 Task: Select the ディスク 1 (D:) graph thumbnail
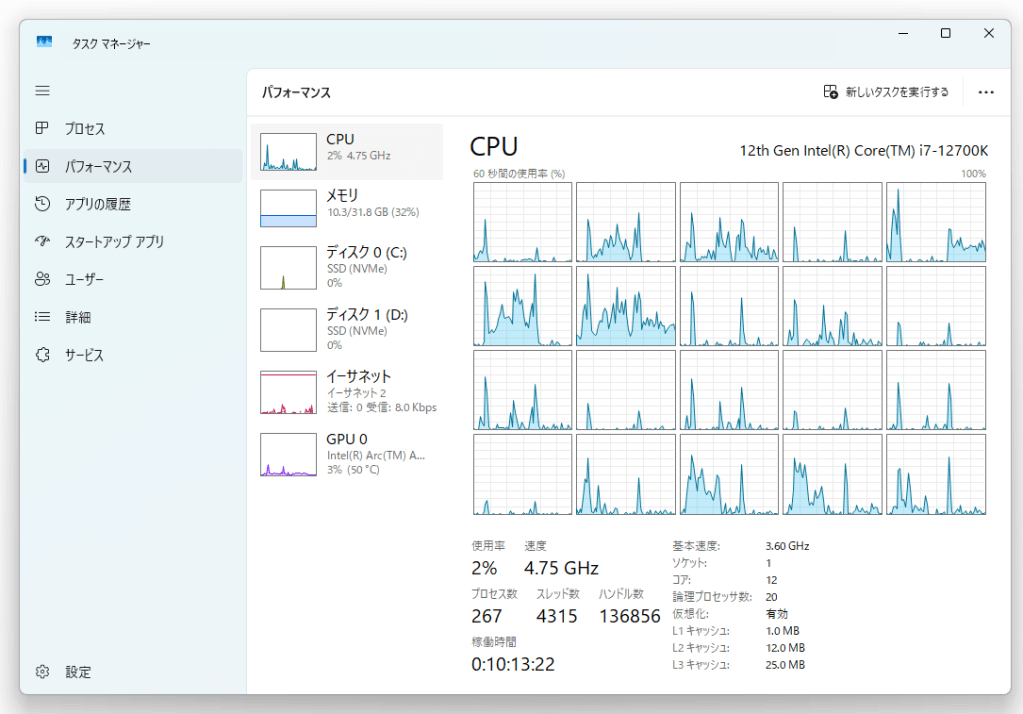(x=288, y=330)
